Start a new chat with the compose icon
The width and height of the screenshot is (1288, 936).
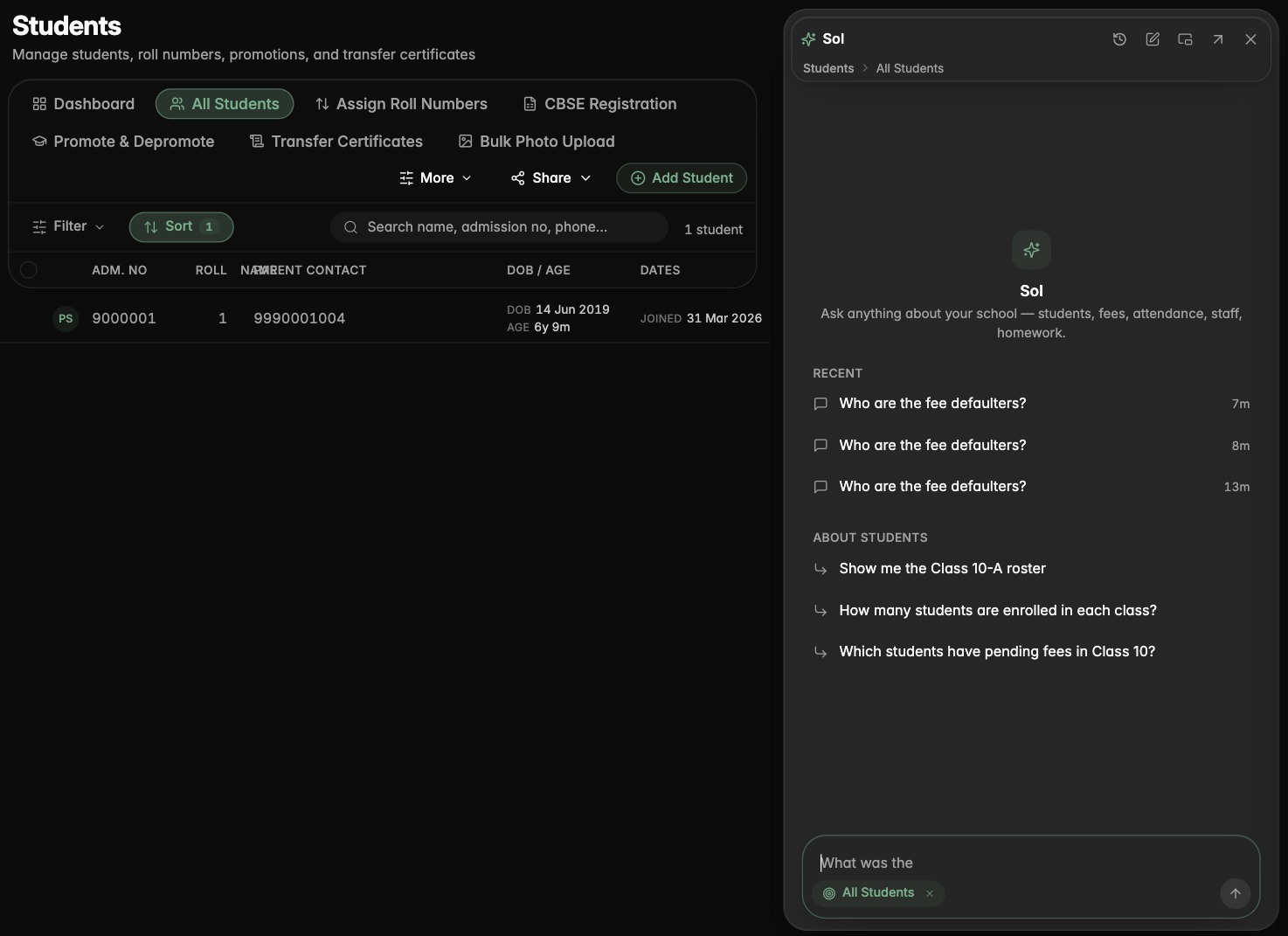[1153, 39]
